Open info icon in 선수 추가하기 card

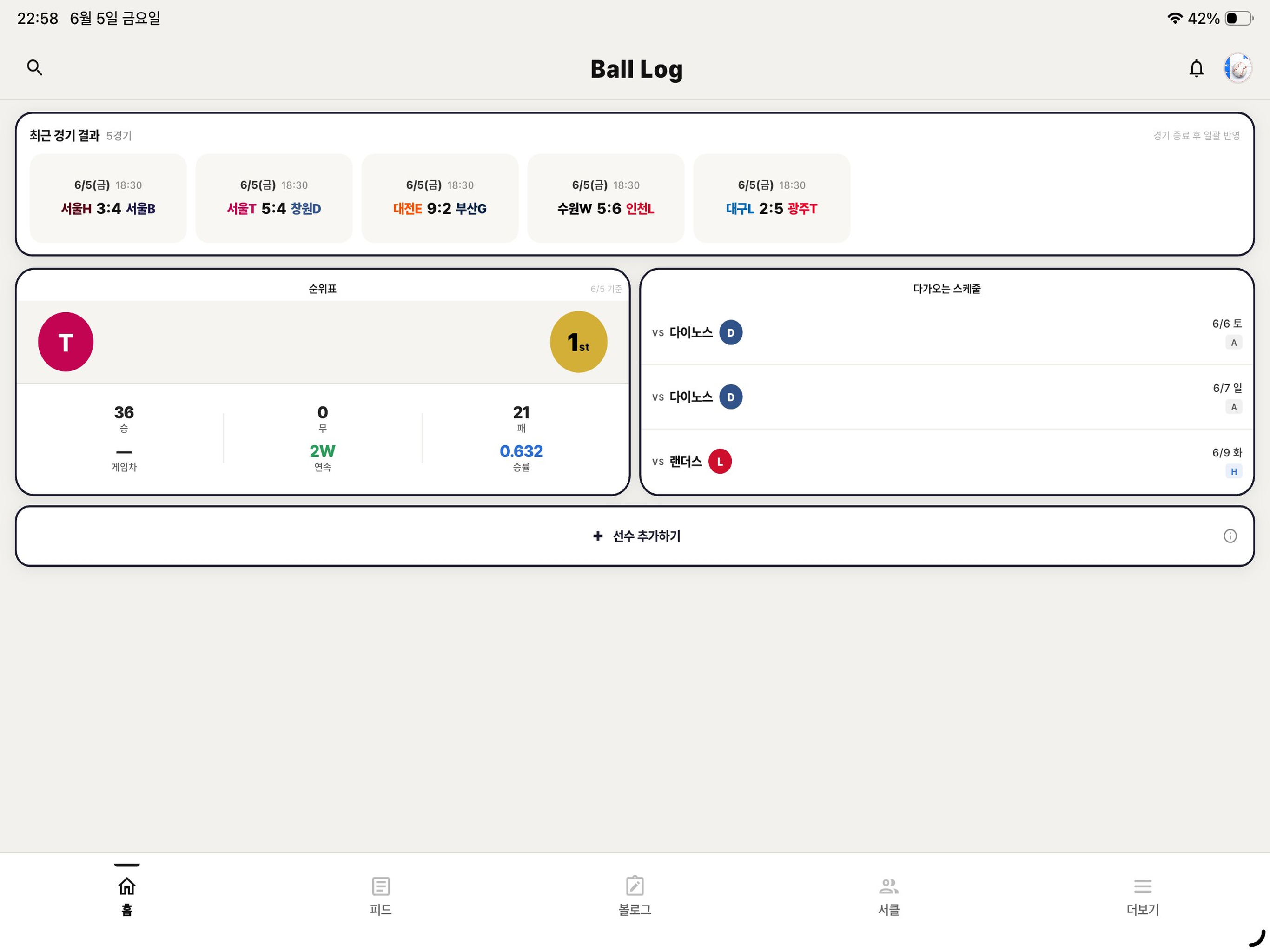(x=1230, y=535)
